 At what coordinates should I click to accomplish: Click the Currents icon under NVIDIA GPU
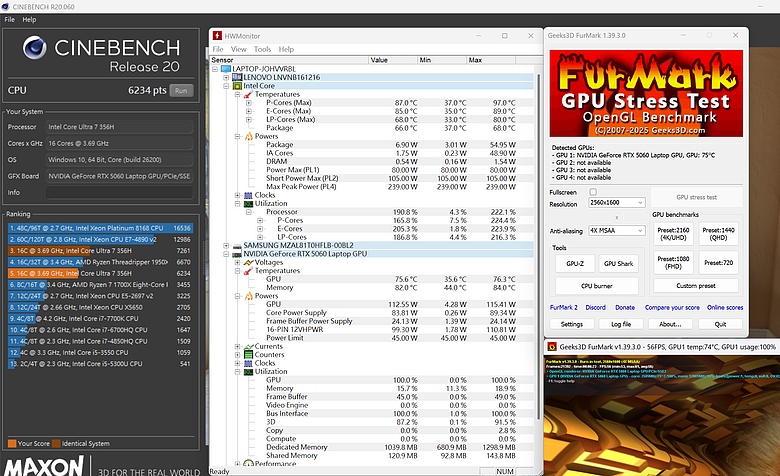pyautogui.click(x=248, y=346)
